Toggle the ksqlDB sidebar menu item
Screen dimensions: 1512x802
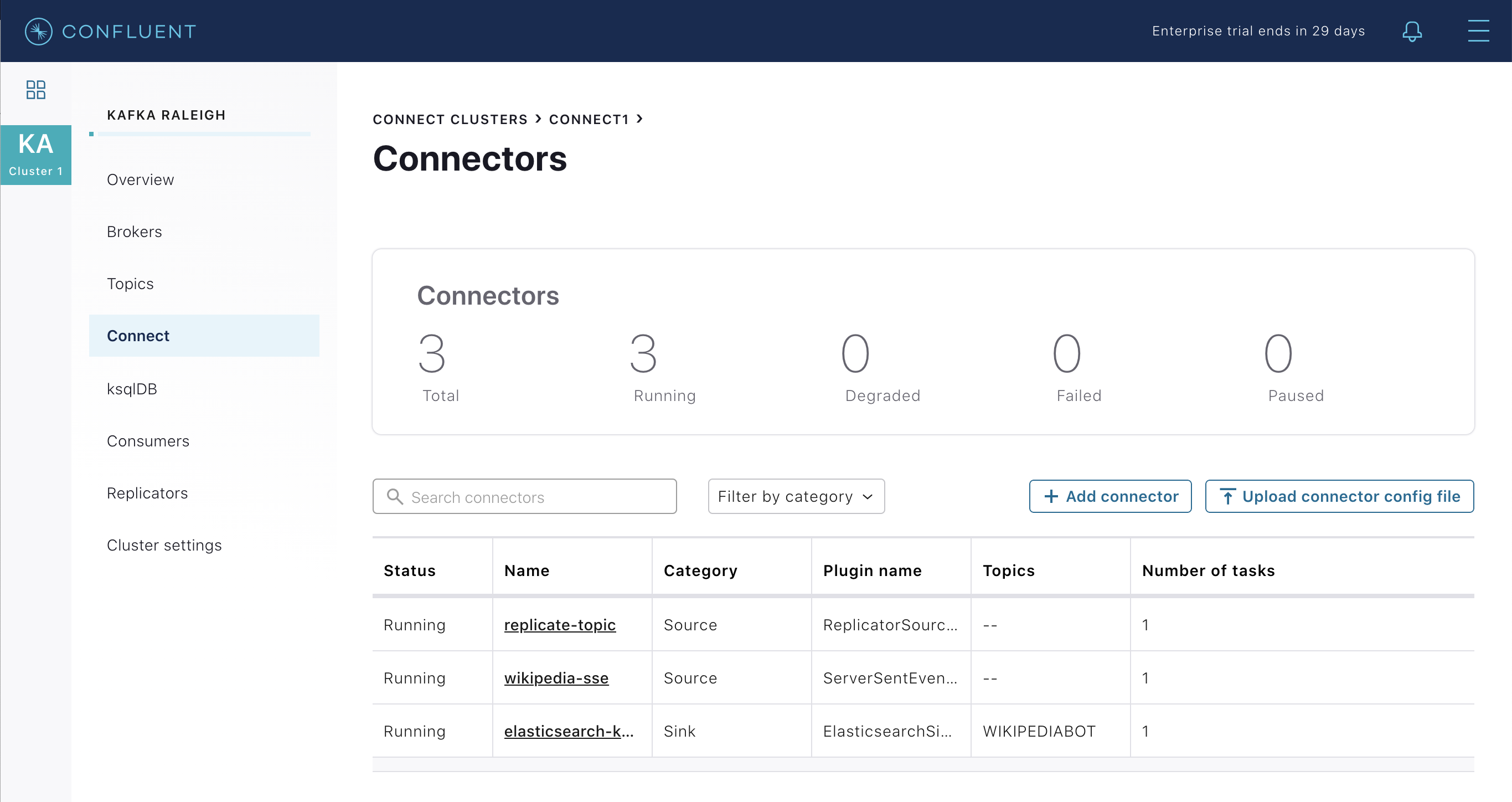[132, 389]
